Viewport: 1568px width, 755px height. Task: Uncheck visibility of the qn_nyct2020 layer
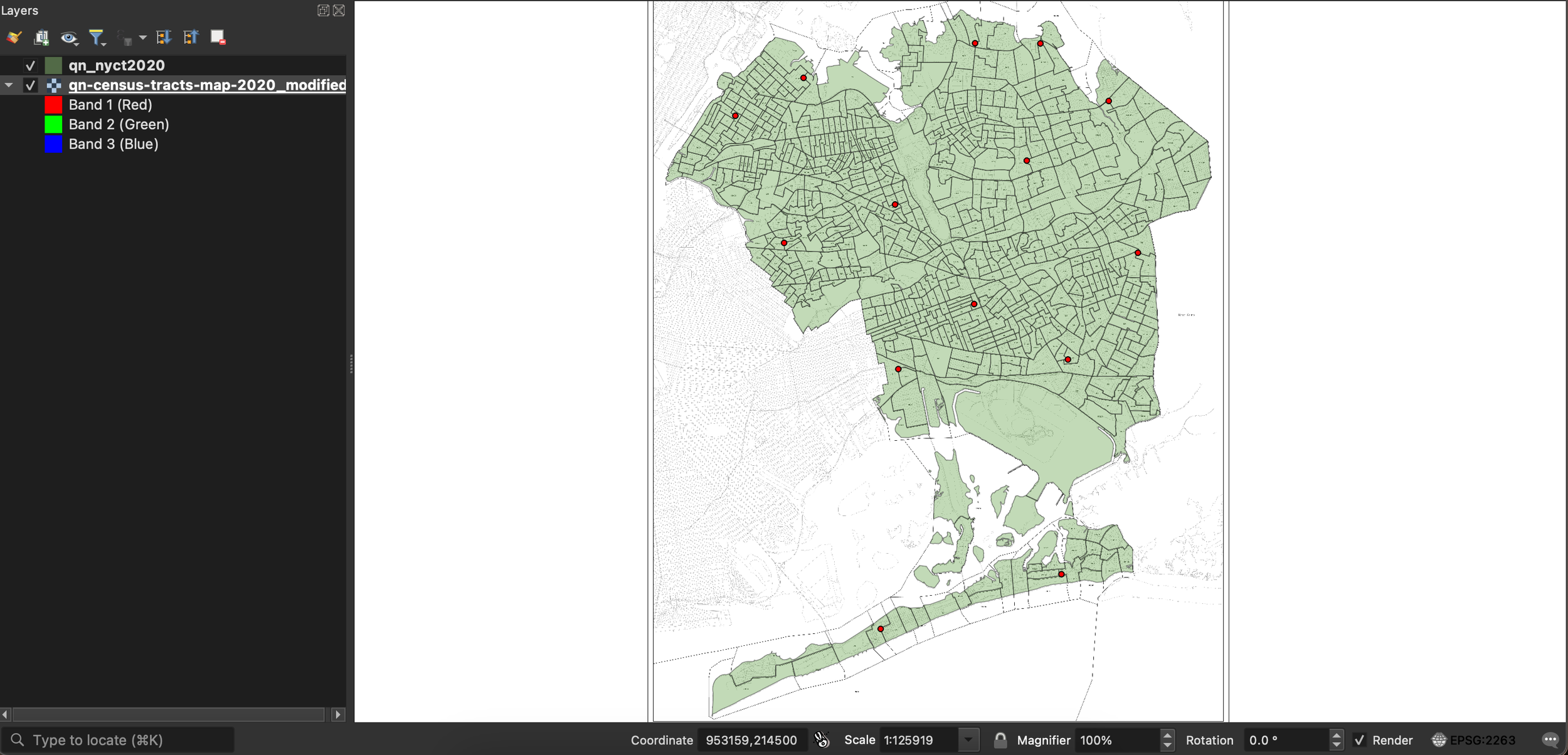coord(30,65)
